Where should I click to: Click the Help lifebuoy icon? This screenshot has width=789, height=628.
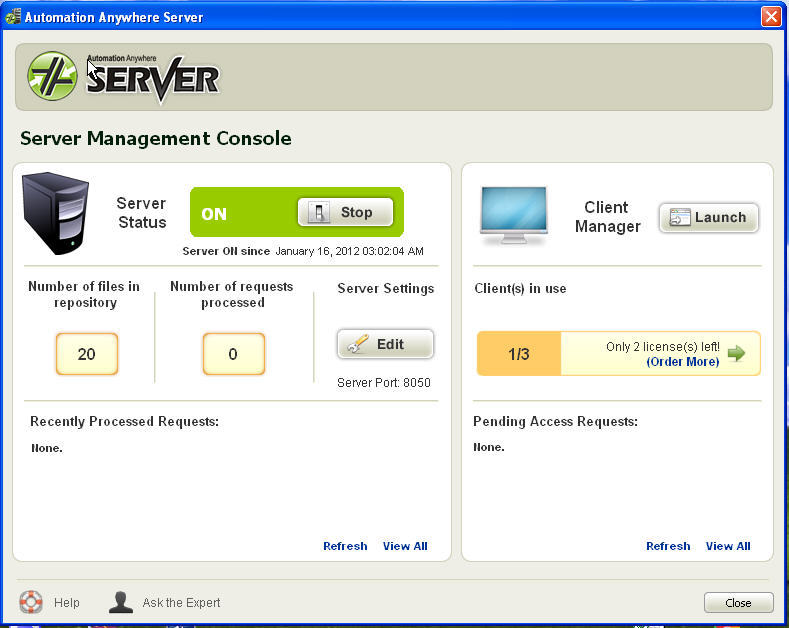click(31, 602)
